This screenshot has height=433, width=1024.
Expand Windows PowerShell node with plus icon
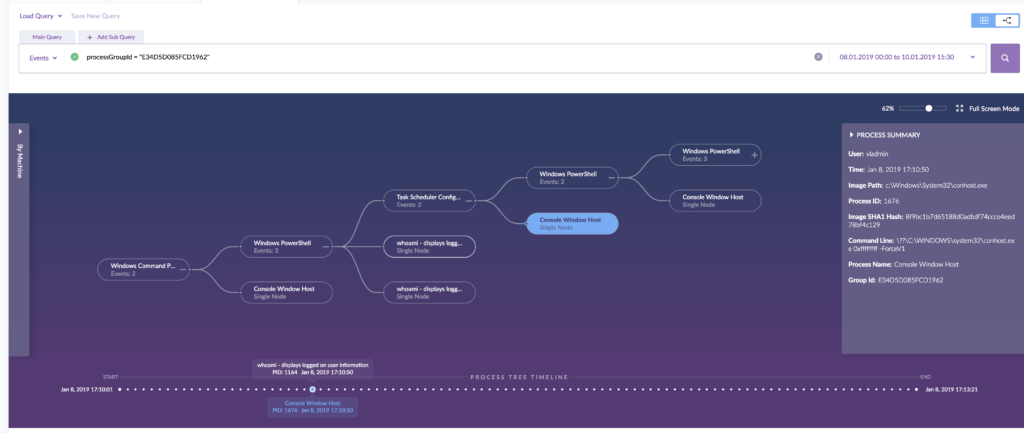755,154
